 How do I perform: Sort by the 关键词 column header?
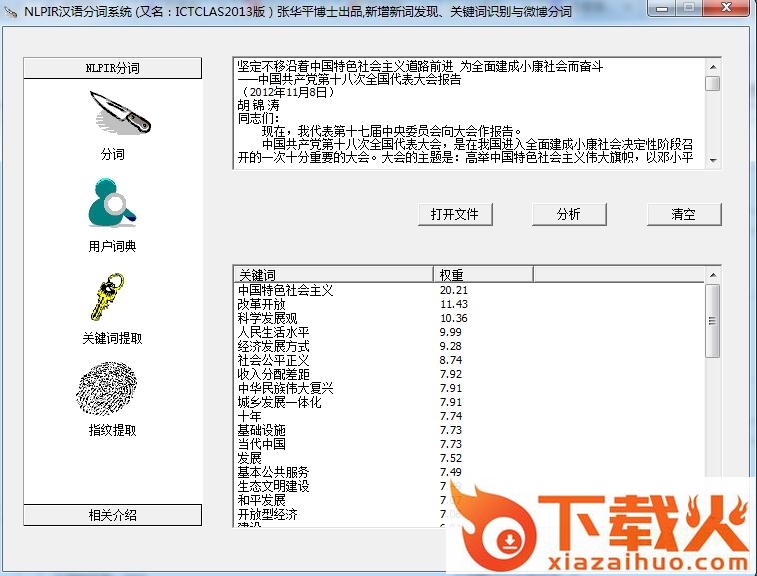tap(333, 274)
